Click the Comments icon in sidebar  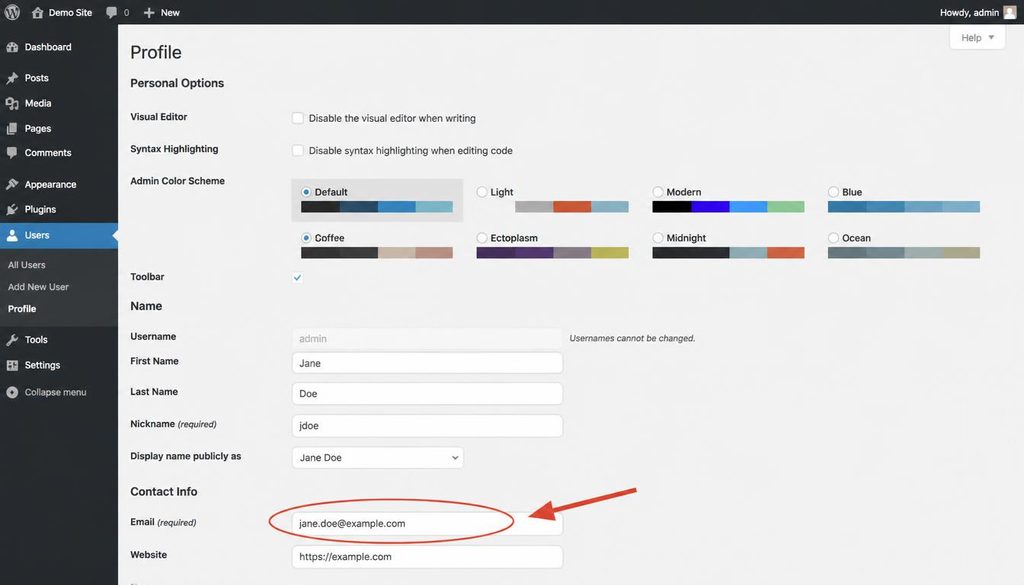[12, 153]
